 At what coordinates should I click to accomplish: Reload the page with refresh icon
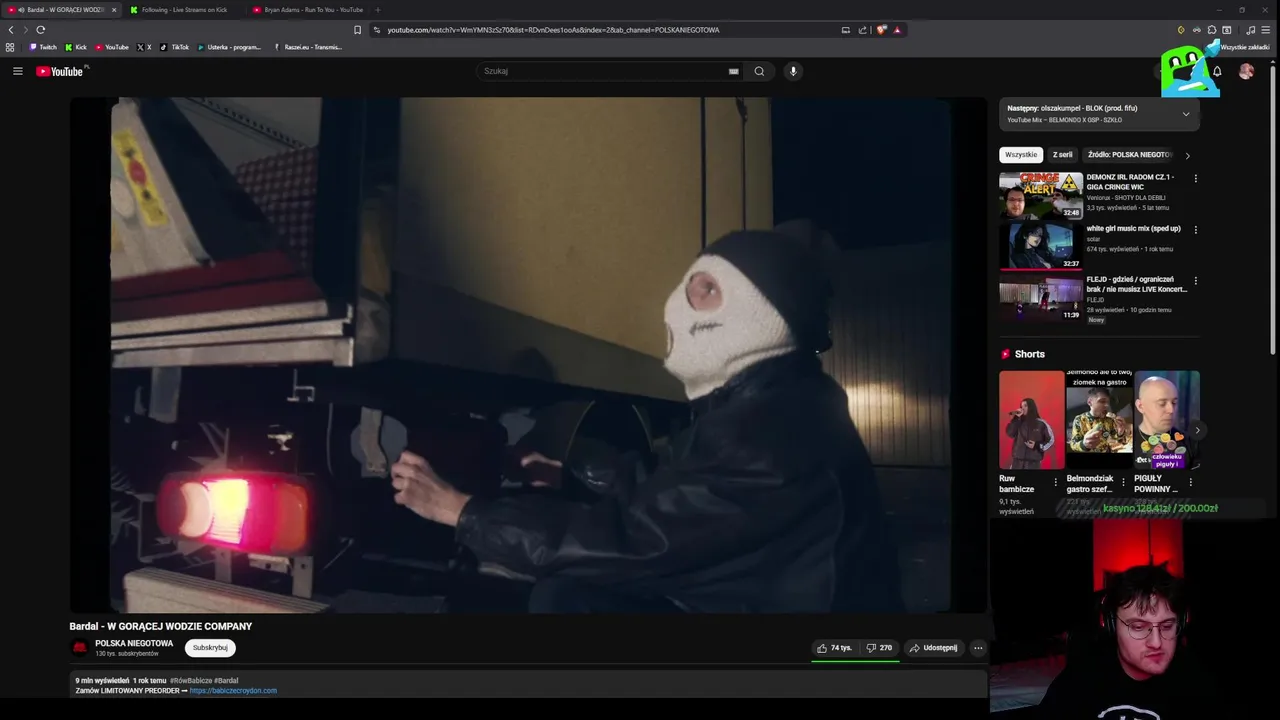(40, 30)
